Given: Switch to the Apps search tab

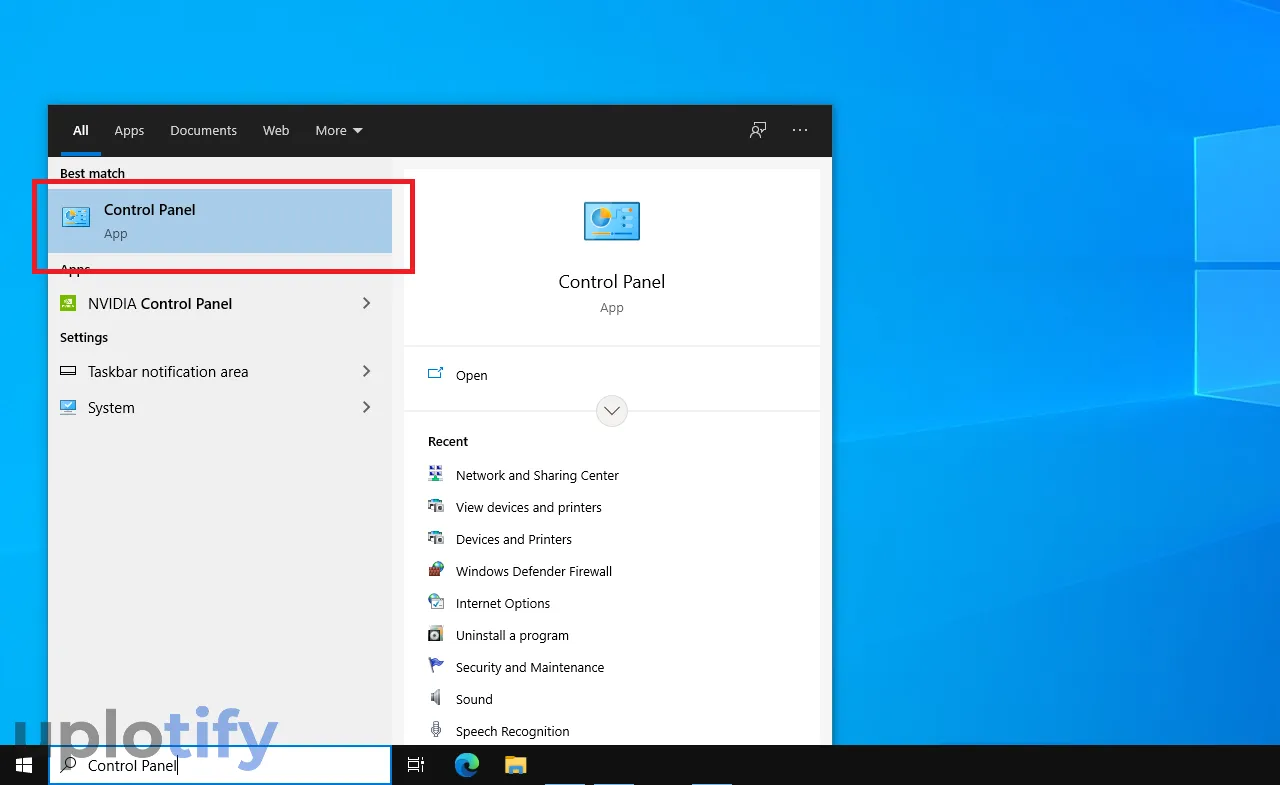Looking at the screenshot, I should coord(129,130).
